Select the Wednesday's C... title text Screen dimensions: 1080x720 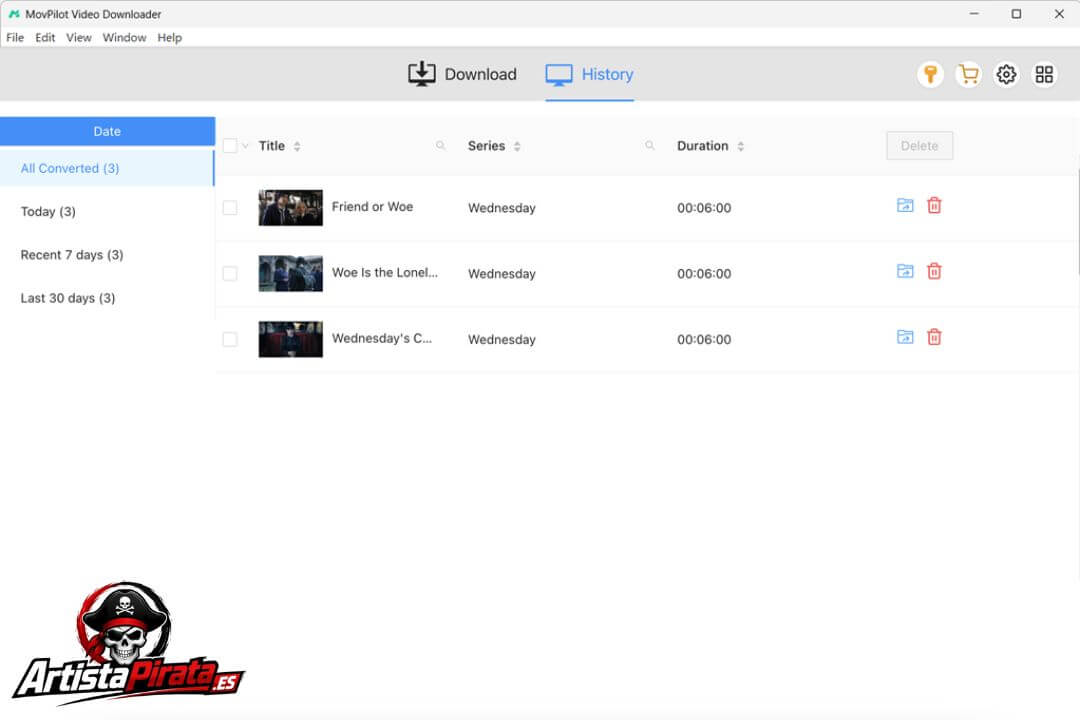click(382, 338)
